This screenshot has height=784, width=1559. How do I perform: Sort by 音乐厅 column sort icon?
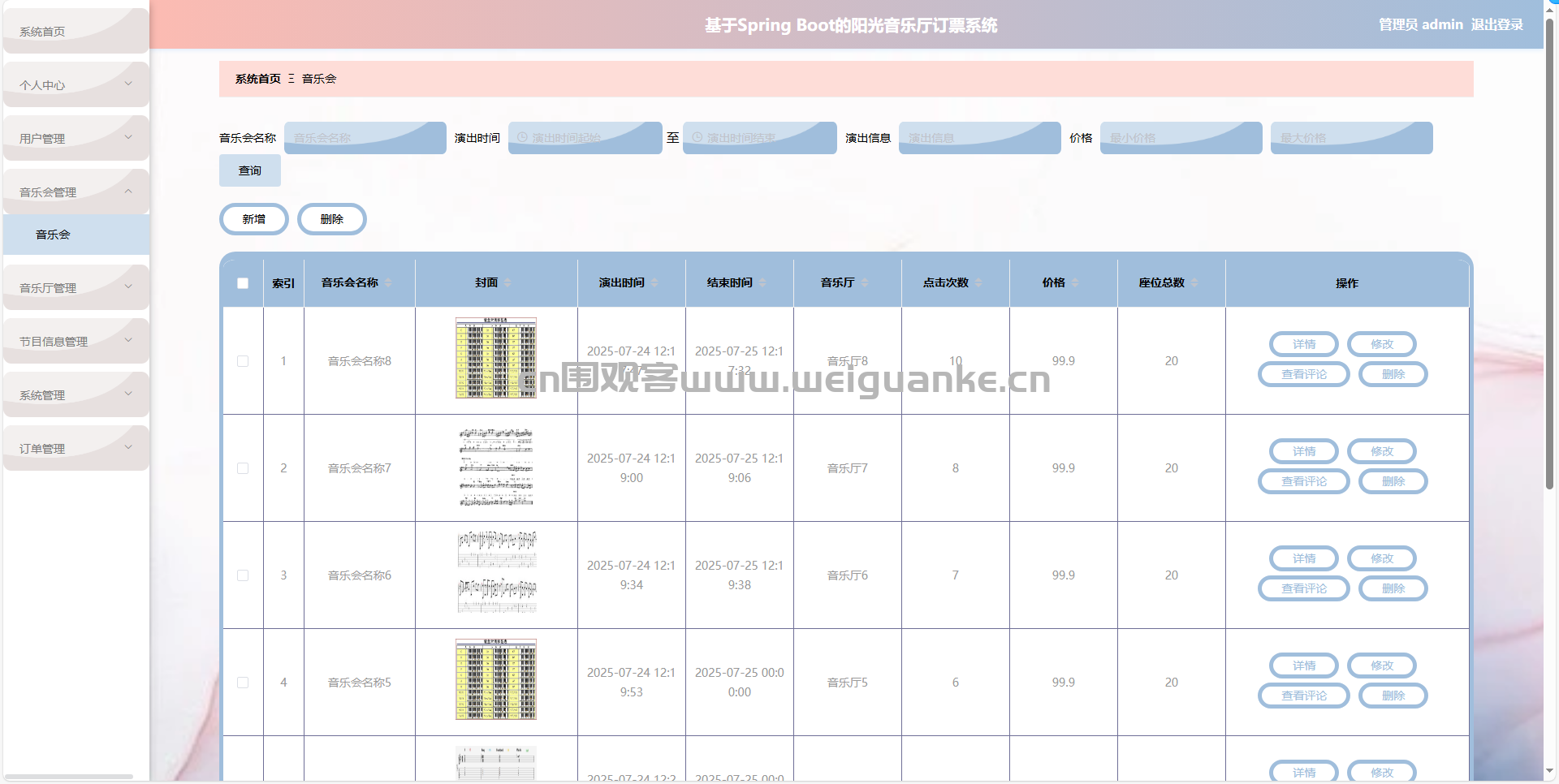click(x=865, y=282)
